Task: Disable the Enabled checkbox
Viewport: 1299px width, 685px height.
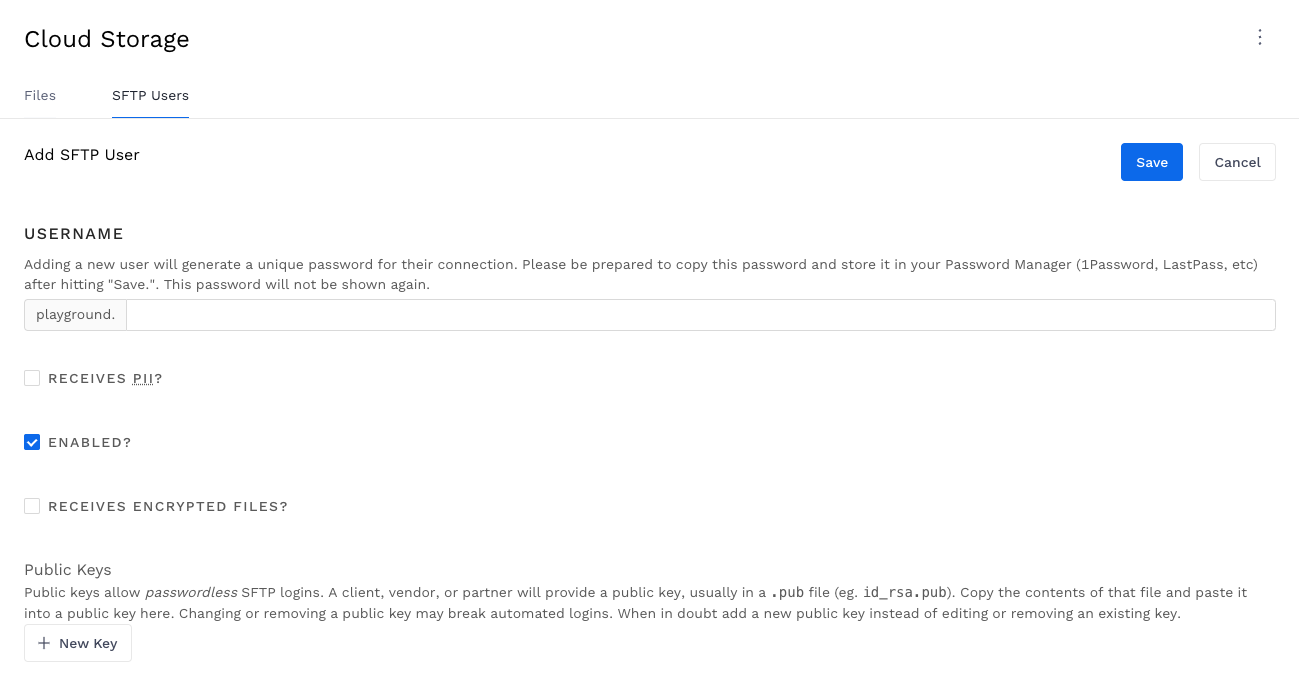Action: coord(31,442)
